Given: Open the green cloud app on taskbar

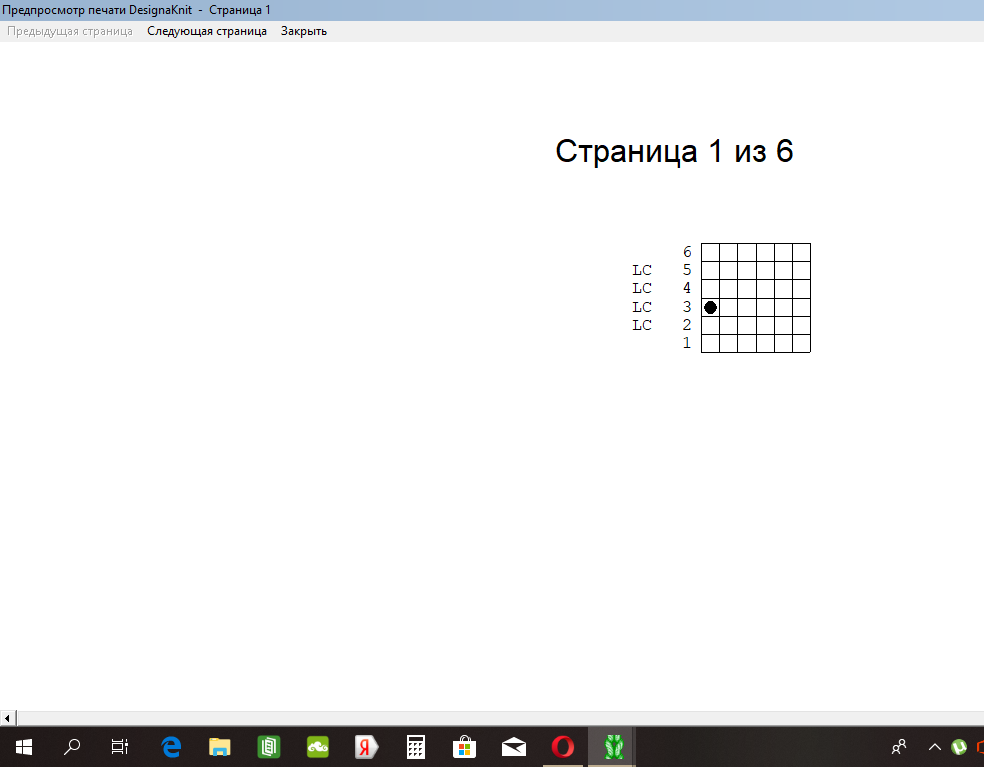Looking at the screenshot, I should [x=318, y=747].
